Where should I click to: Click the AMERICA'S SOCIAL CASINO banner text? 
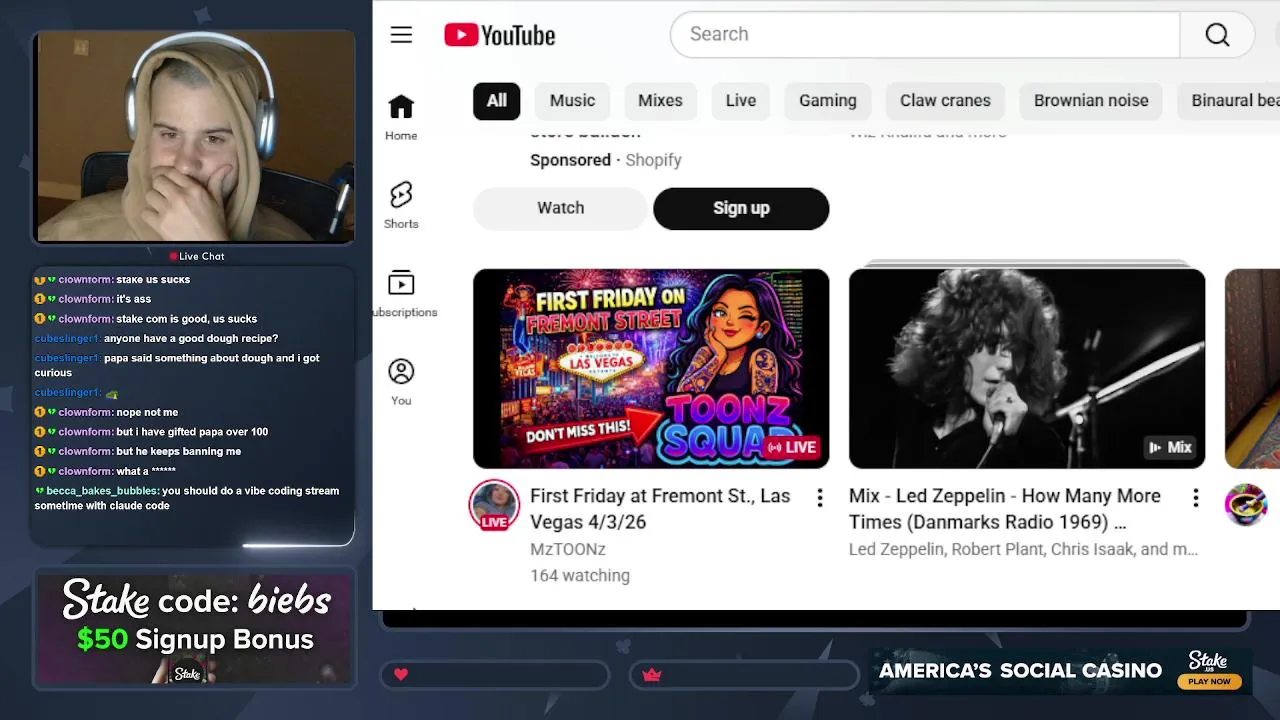tap(1020, 670)
